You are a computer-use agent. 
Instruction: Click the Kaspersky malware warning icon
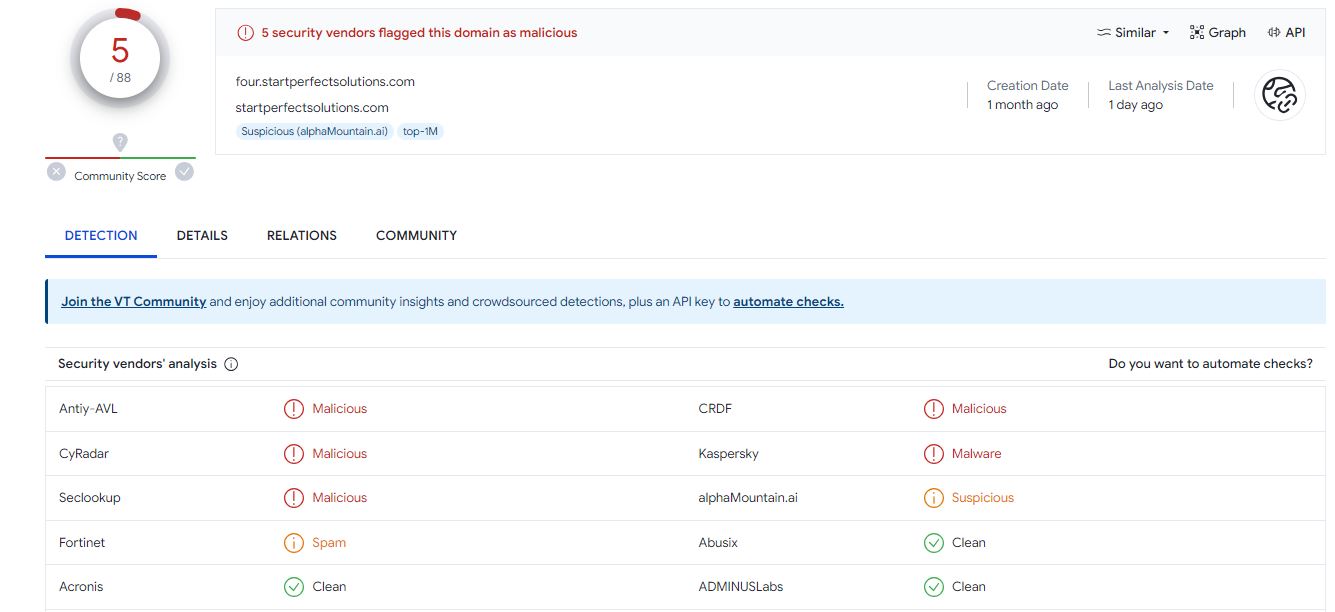point(934,454)
